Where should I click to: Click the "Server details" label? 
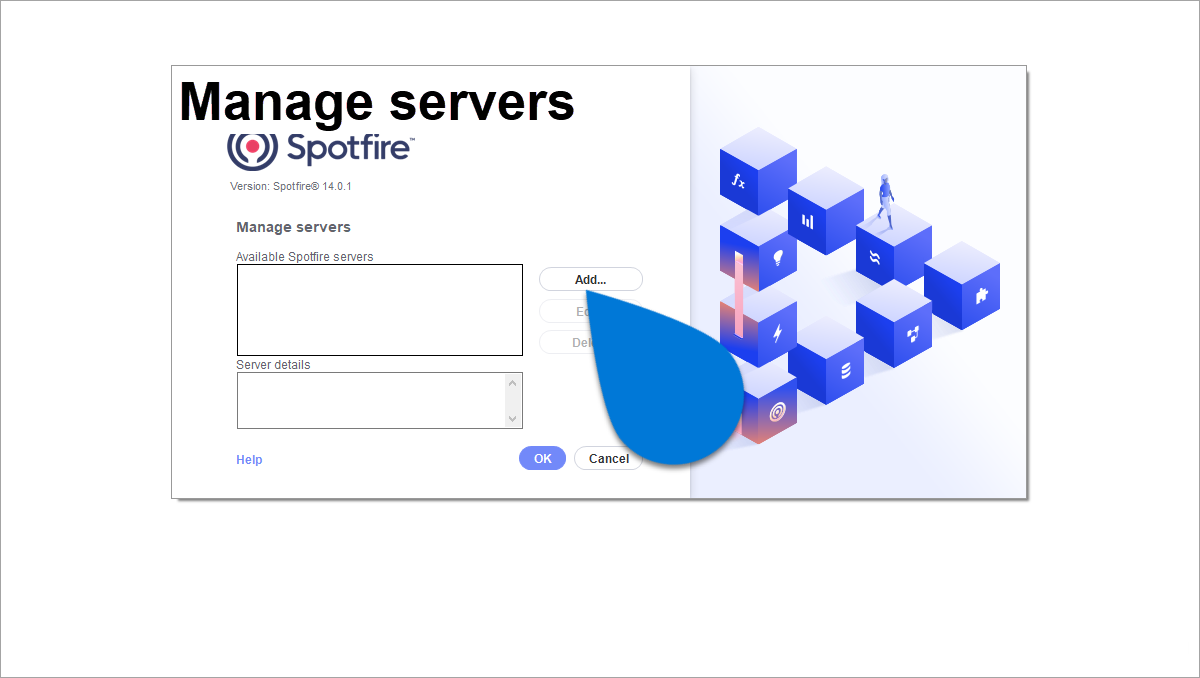coord(273,365)
